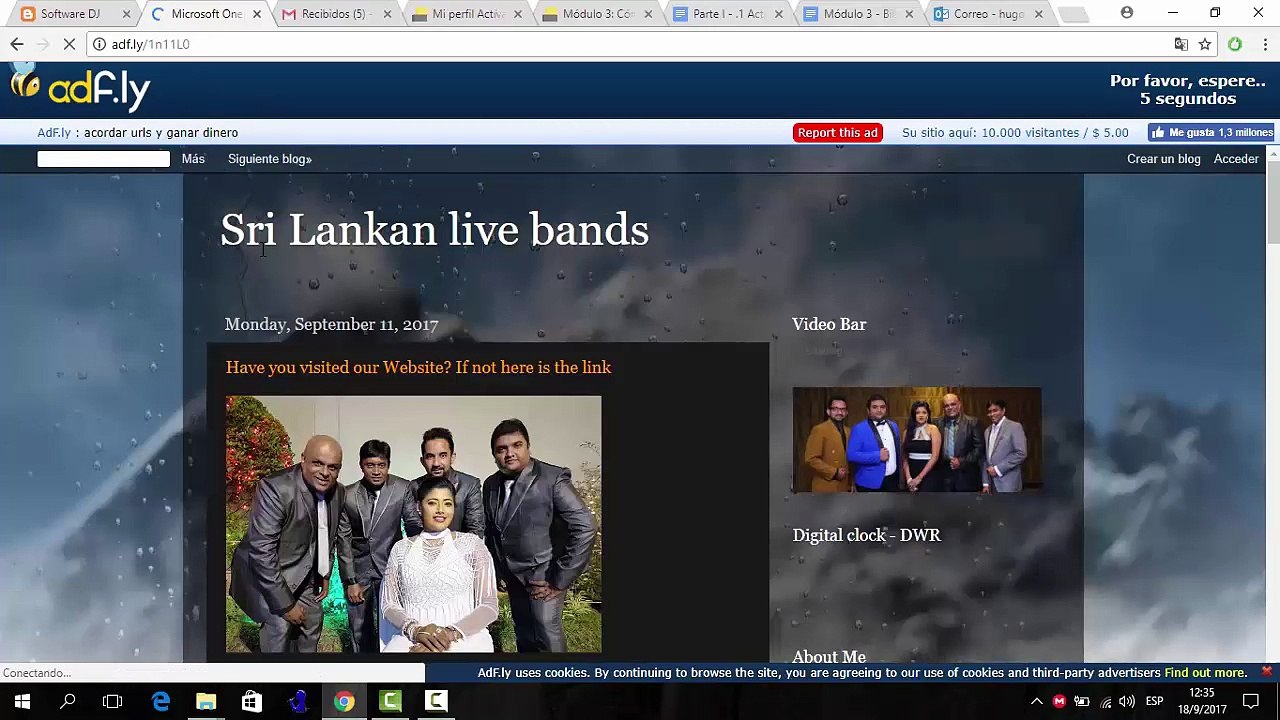Open a new Chrome tab
1280x720 pixels.
tap(1072, 14)
